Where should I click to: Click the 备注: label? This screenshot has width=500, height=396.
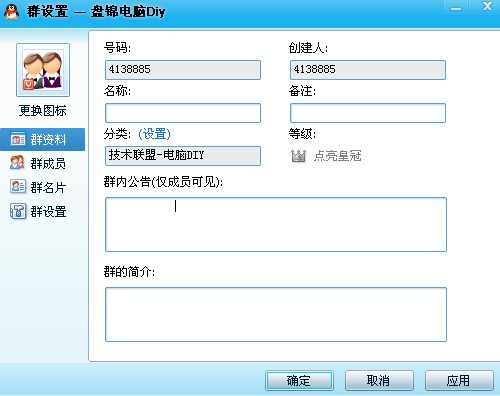(x=302, y=91)
